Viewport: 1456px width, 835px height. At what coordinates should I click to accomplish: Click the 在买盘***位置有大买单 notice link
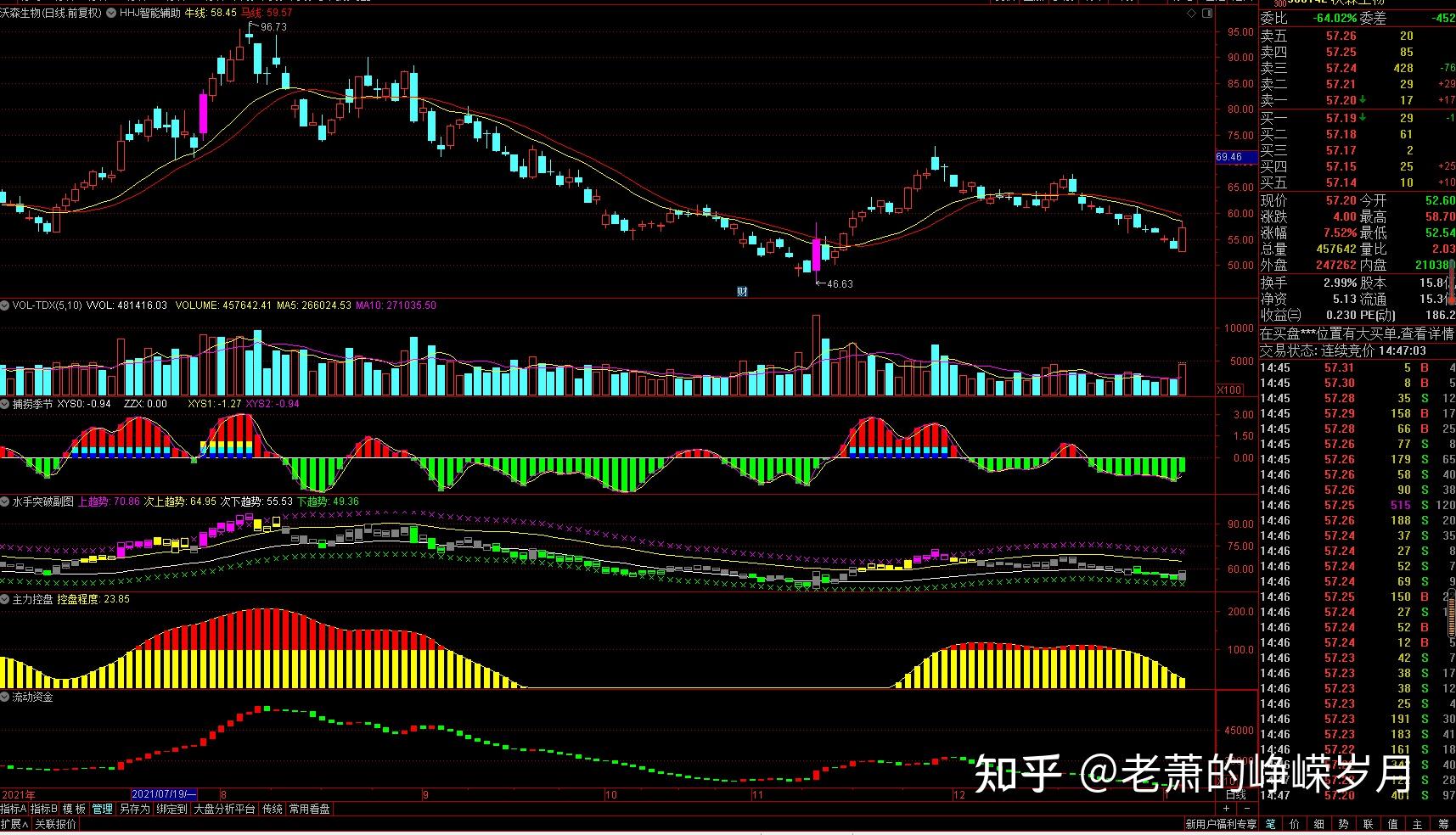[x=1357, y=333]
